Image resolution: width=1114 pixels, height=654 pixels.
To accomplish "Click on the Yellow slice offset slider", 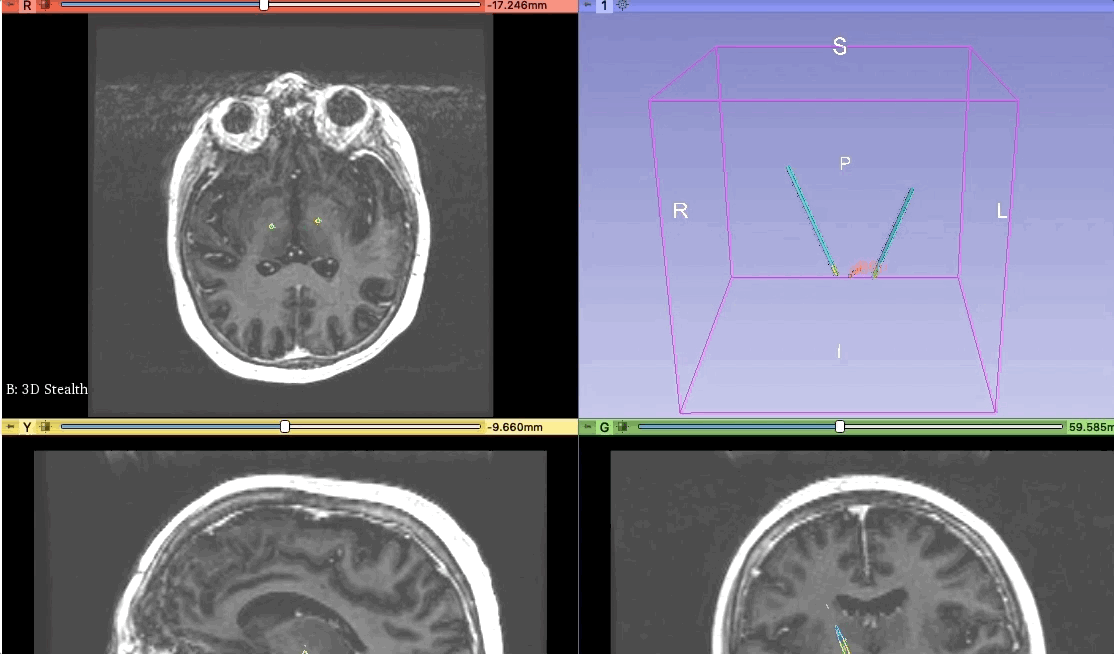I will 271,427.
